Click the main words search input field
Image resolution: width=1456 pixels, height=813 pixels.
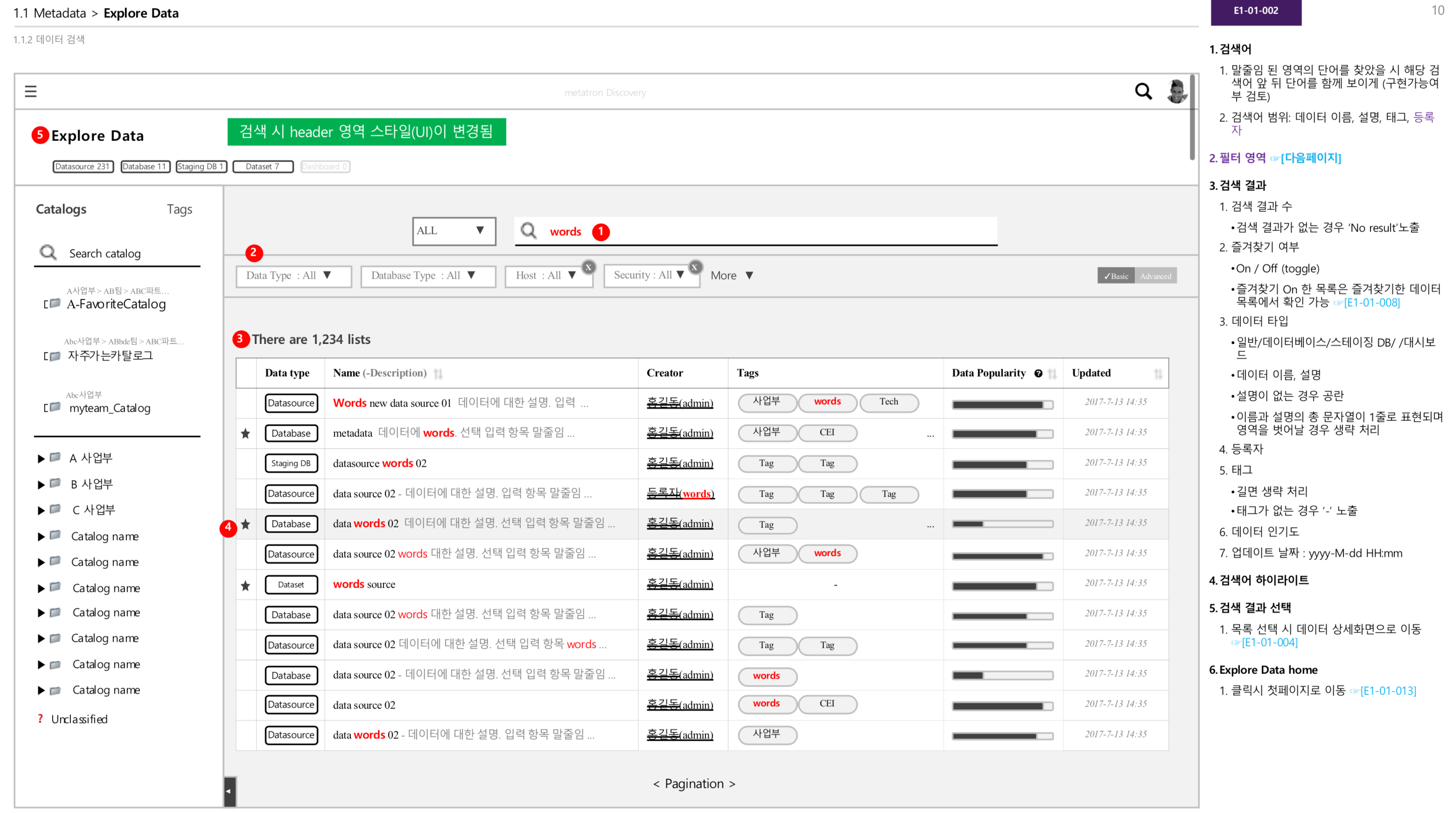click(756, 231)
